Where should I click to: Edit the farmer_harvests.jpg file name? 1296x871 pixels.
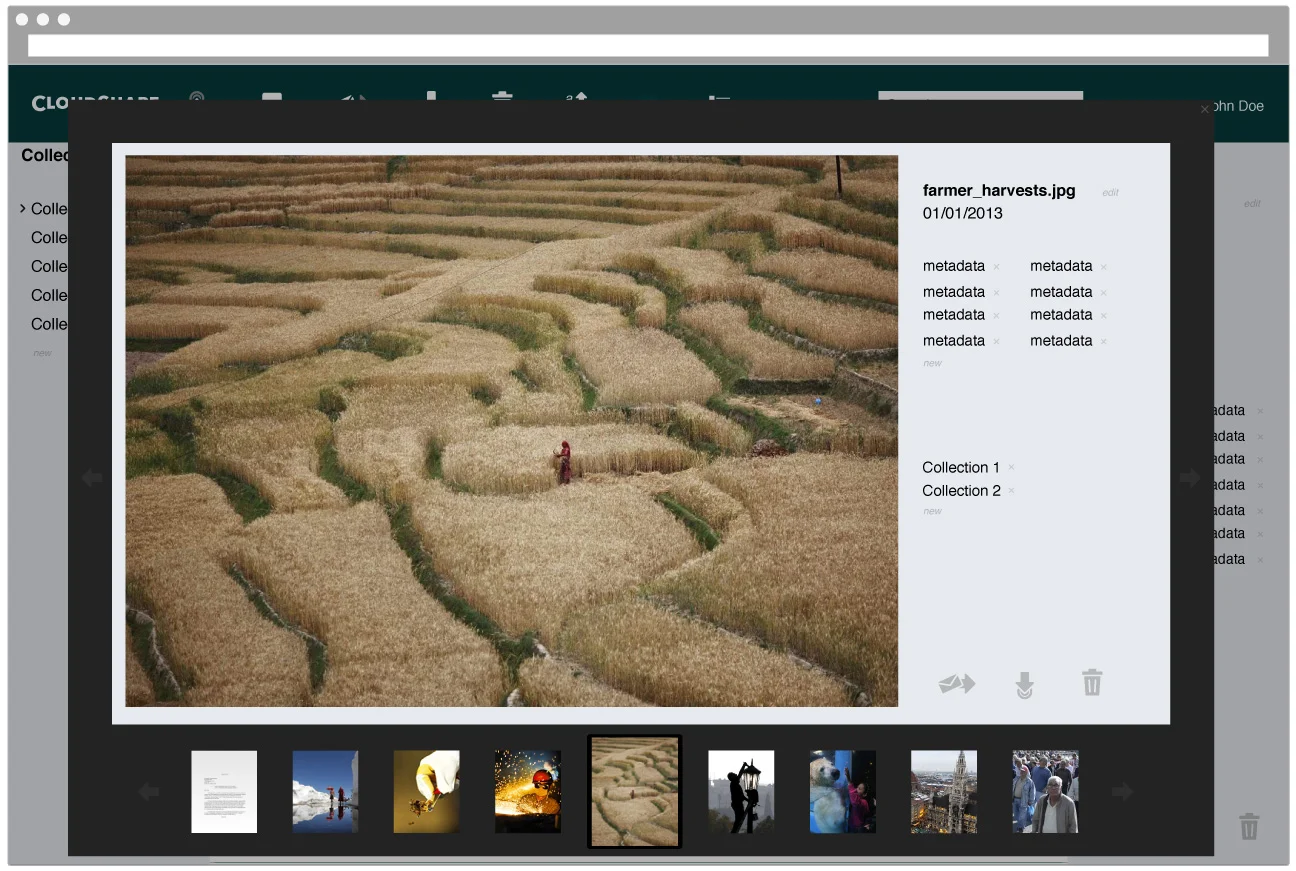click(x=1110, y=192)
